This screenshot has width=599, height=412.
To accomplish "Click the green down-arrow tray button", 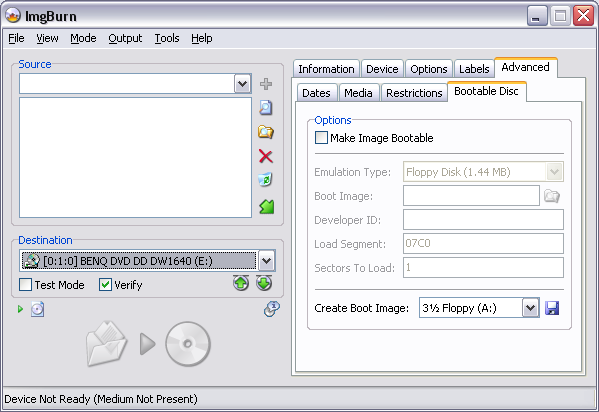I will pyautogui.click(x=264, y=283).
